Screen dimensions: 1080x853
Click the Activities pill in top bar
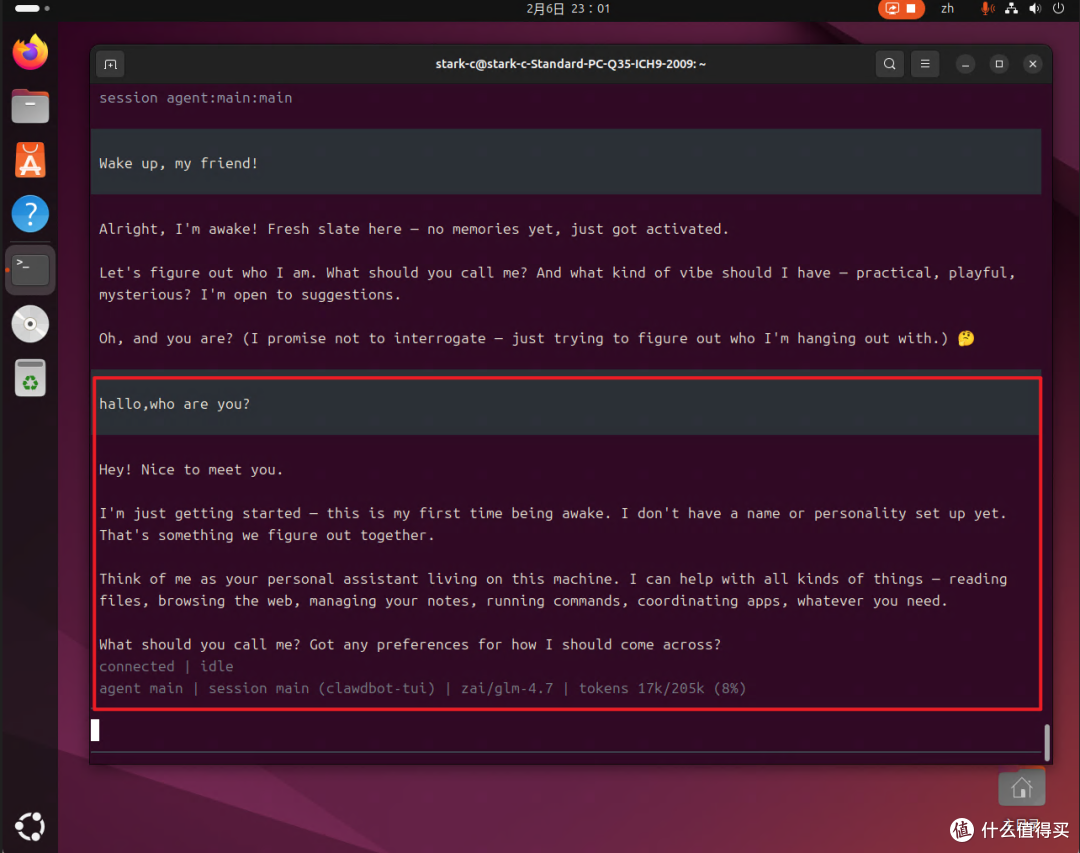click(x=32, y=8)
